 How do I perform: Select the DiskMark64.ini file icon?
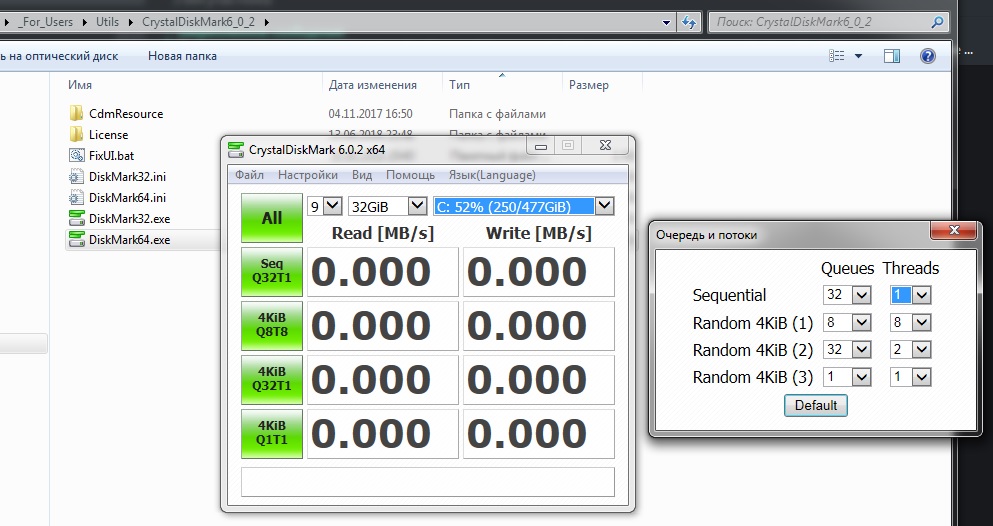pos(76,197)
